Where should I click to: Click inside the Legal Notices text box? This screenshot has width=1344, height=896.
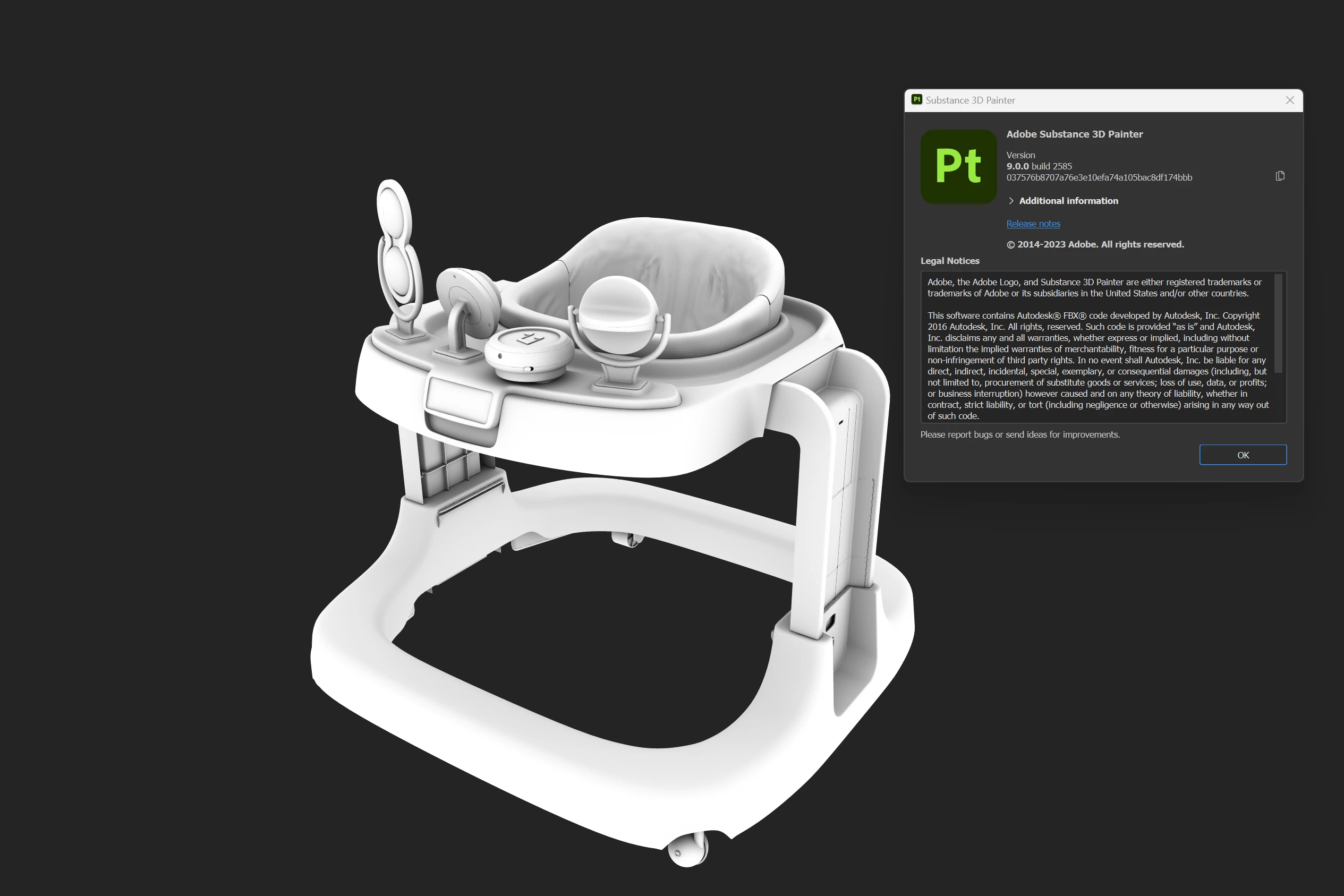click(x=1097, y=348)
